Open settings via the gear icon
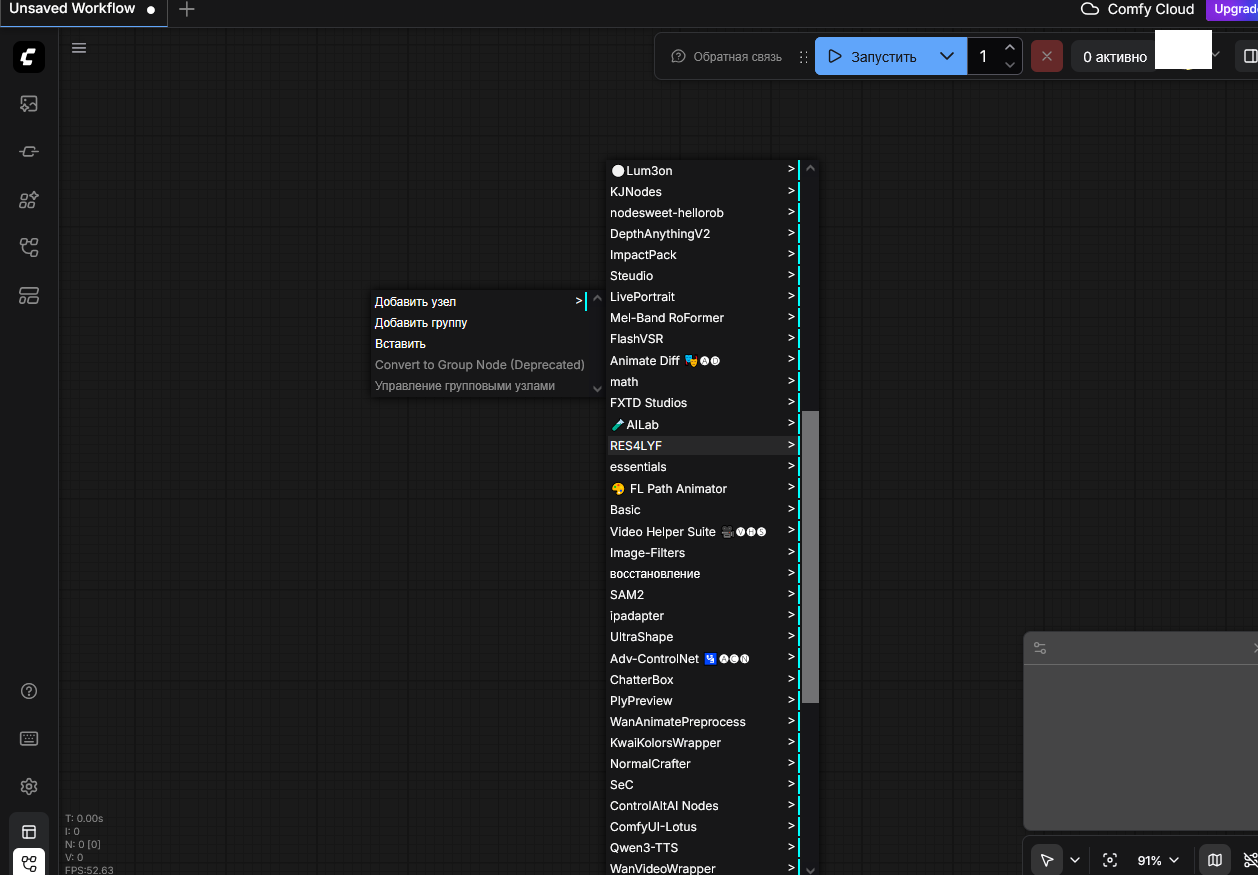This screenshot has height=875, width=1258. (29, 787)
